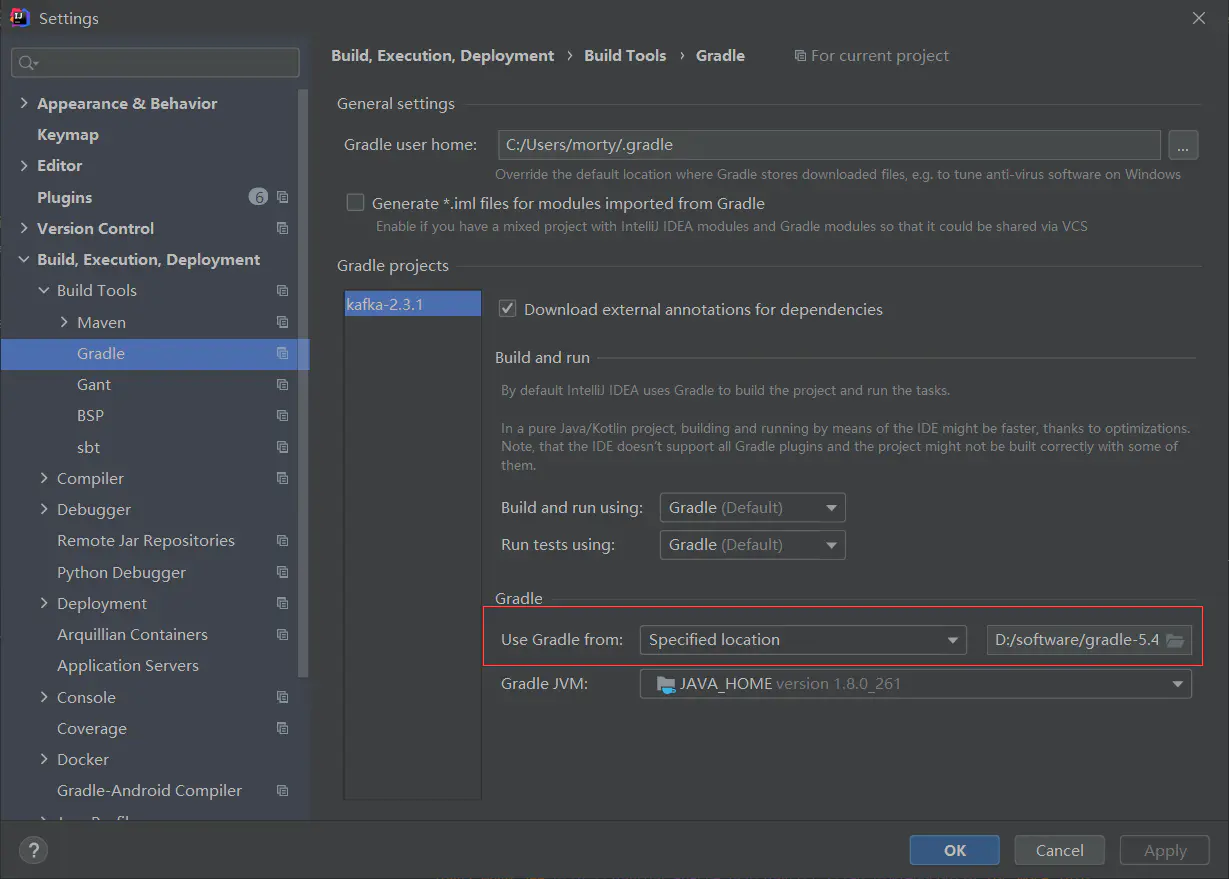
Task: Select Python Debugger settings entry
Action: pyautogui.click(x=122, y=572)
